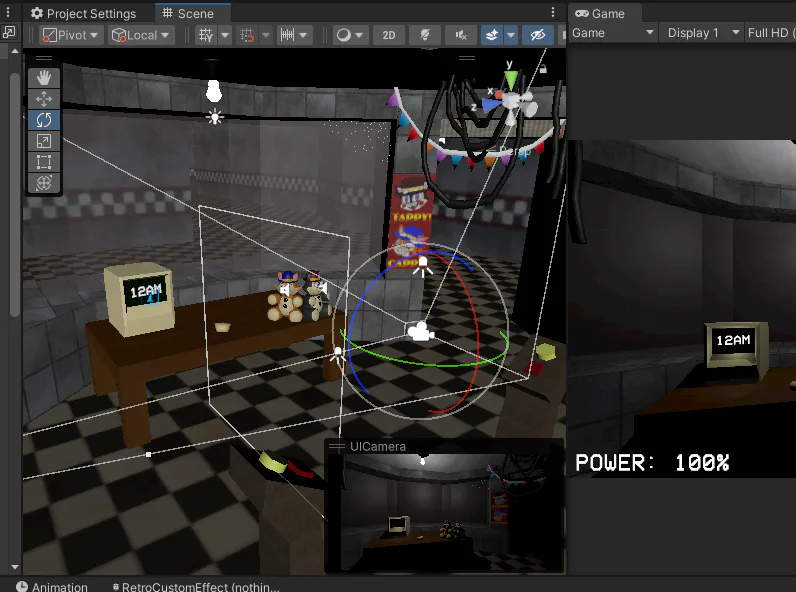Viewport: 796px width, 592px height.
Task: Click the tool overlay drag handle
Action: point(44,58)
